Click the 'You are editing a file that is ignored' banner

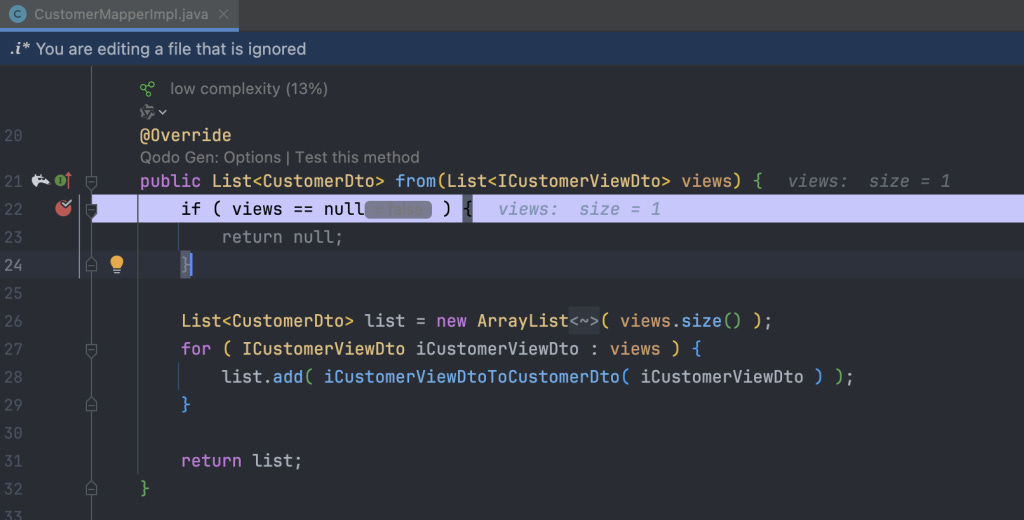click(x=512, y=49)
